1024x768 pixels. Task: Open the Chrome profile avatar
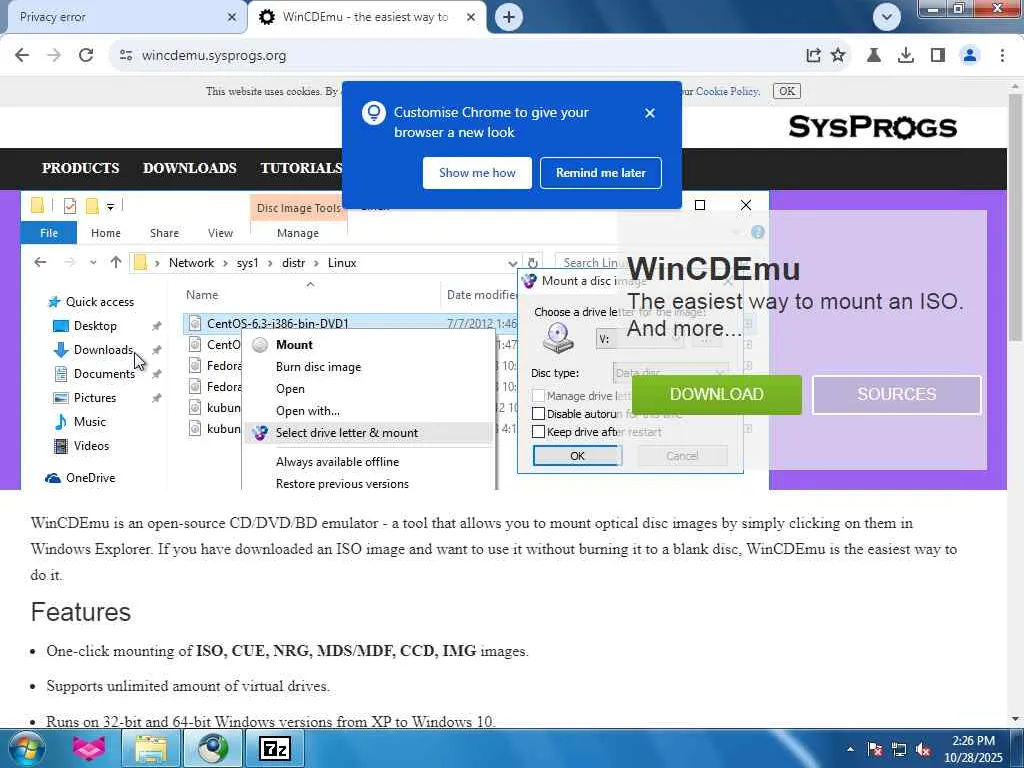coord(970,56)
